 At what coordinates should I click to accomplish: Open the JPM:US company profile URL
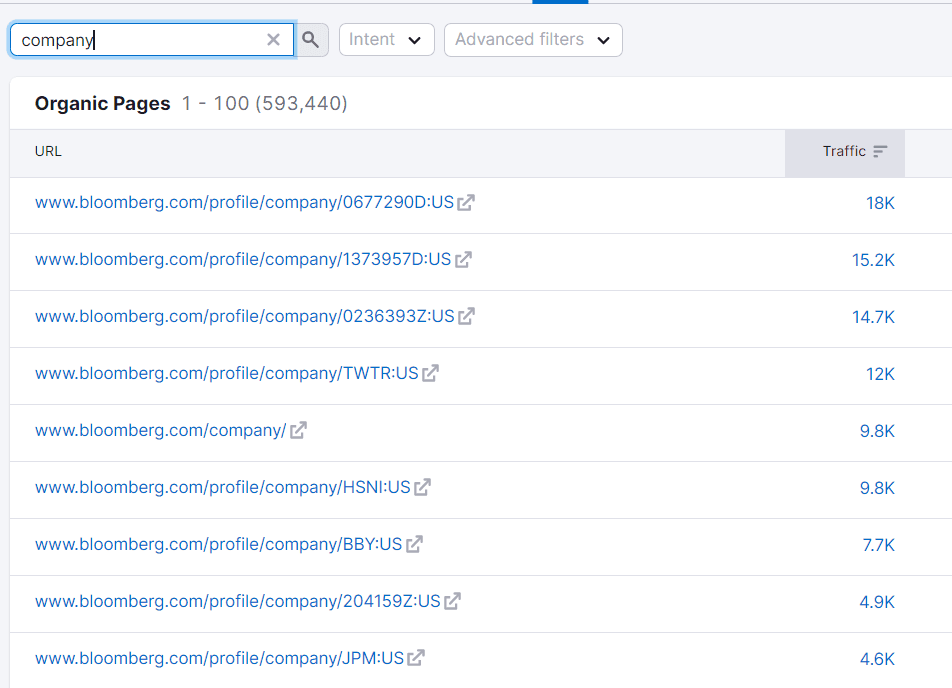(219, 659)
